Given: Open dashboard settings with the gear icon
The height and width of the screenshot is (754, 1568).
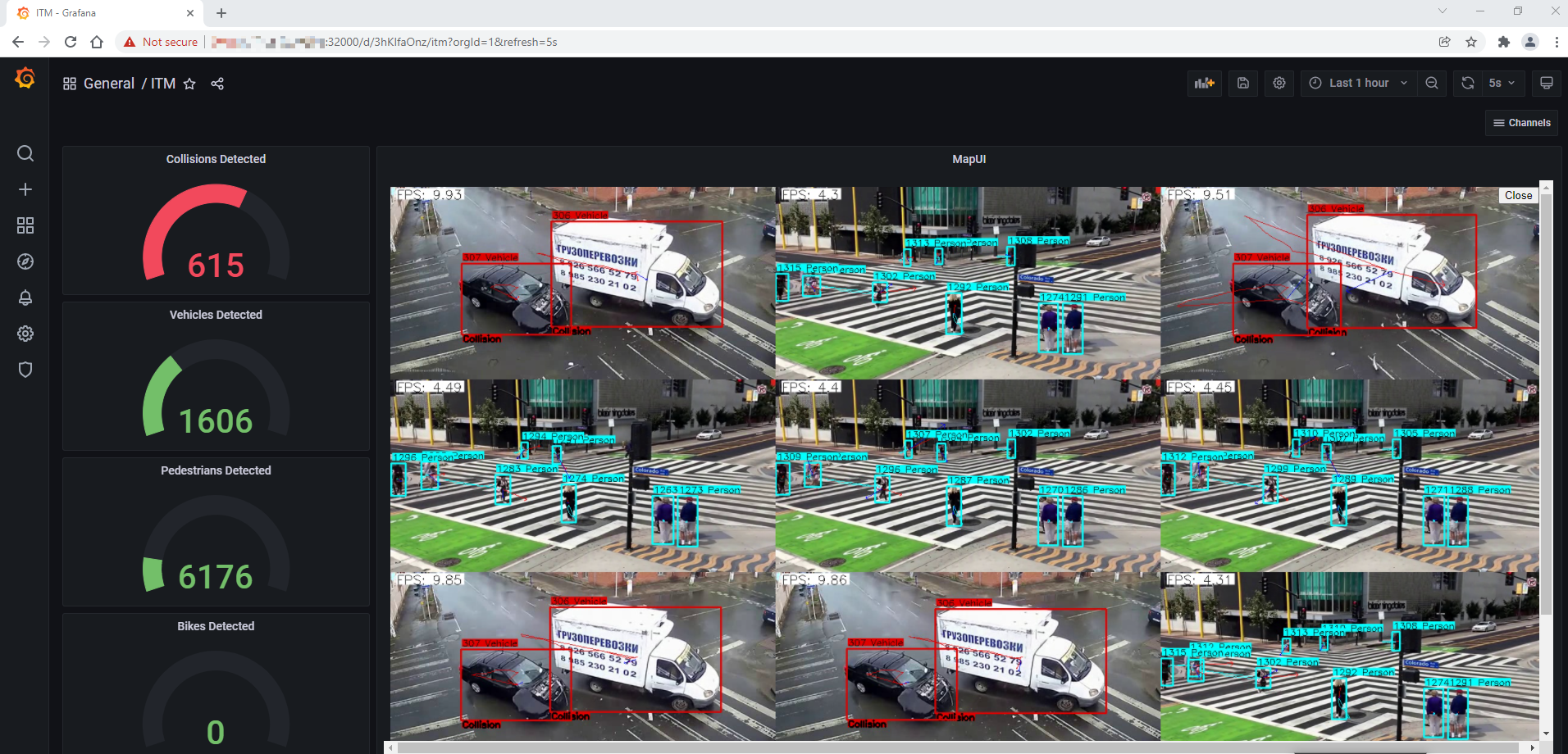Looking at the screenshot, I should 1279,83.
